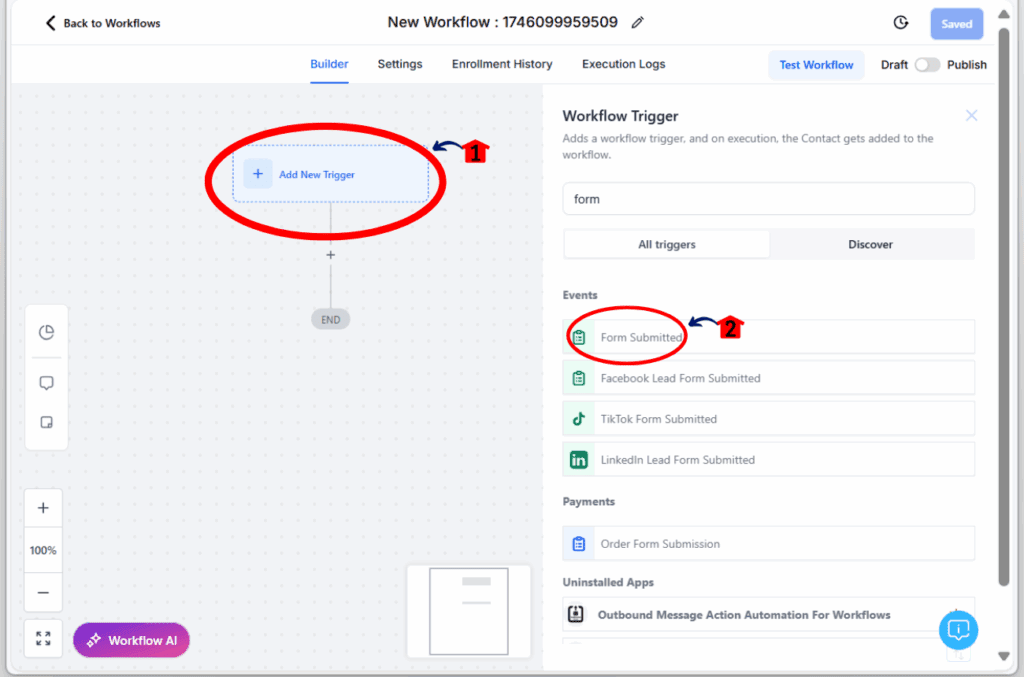Image resolution: width=1024 pixels, height=677 pixels.
Task: Click the 'Publish' label
Action: 967,65
